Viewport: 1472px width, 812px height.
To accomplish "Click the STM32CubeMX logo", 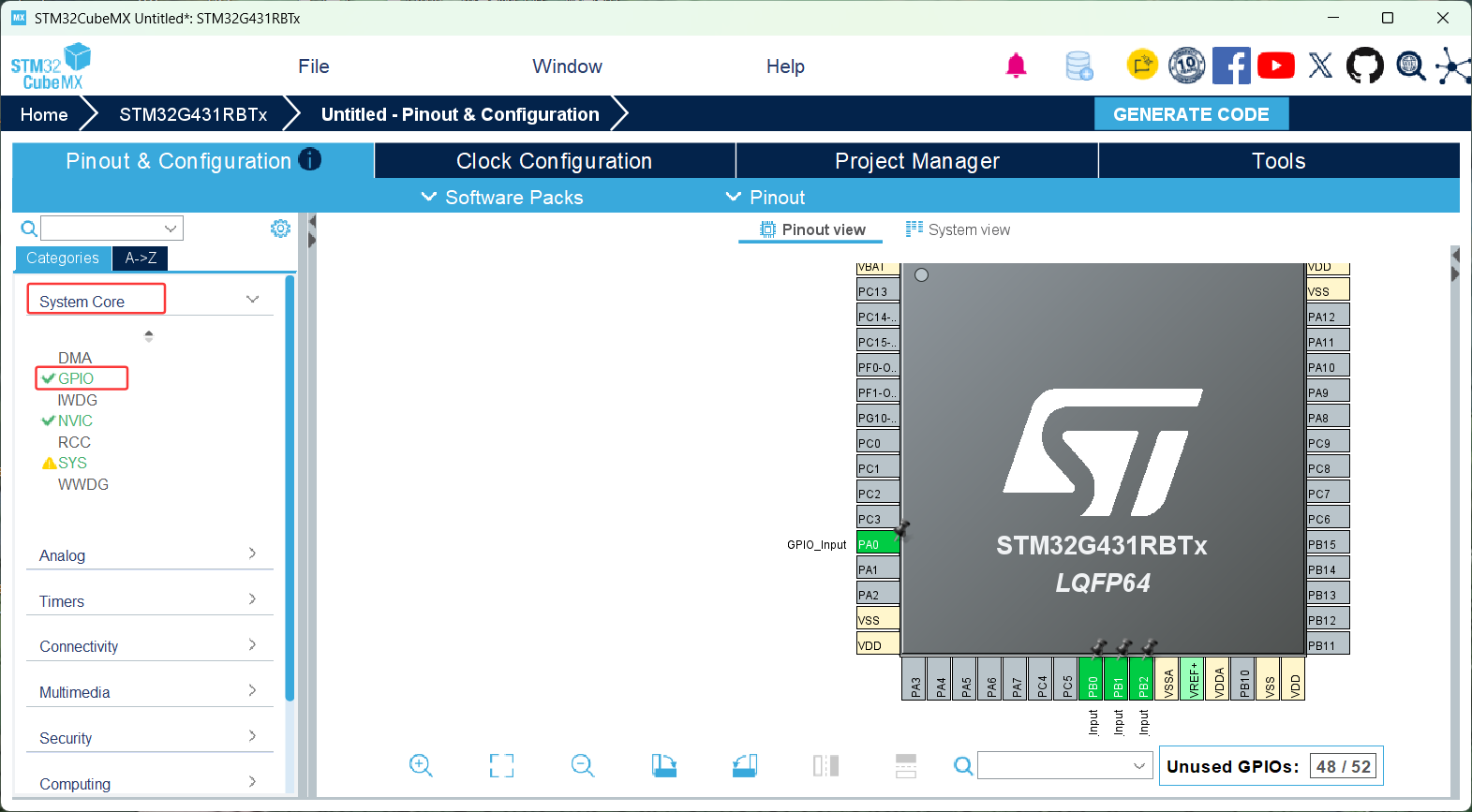I will (x=51, y=66).
